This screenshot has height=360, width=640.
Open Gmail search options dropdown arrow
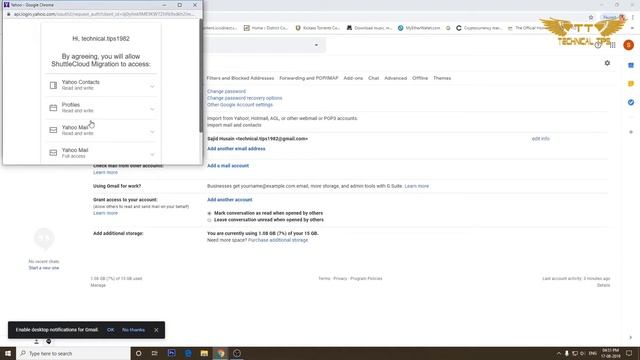(x=316, y=45)
